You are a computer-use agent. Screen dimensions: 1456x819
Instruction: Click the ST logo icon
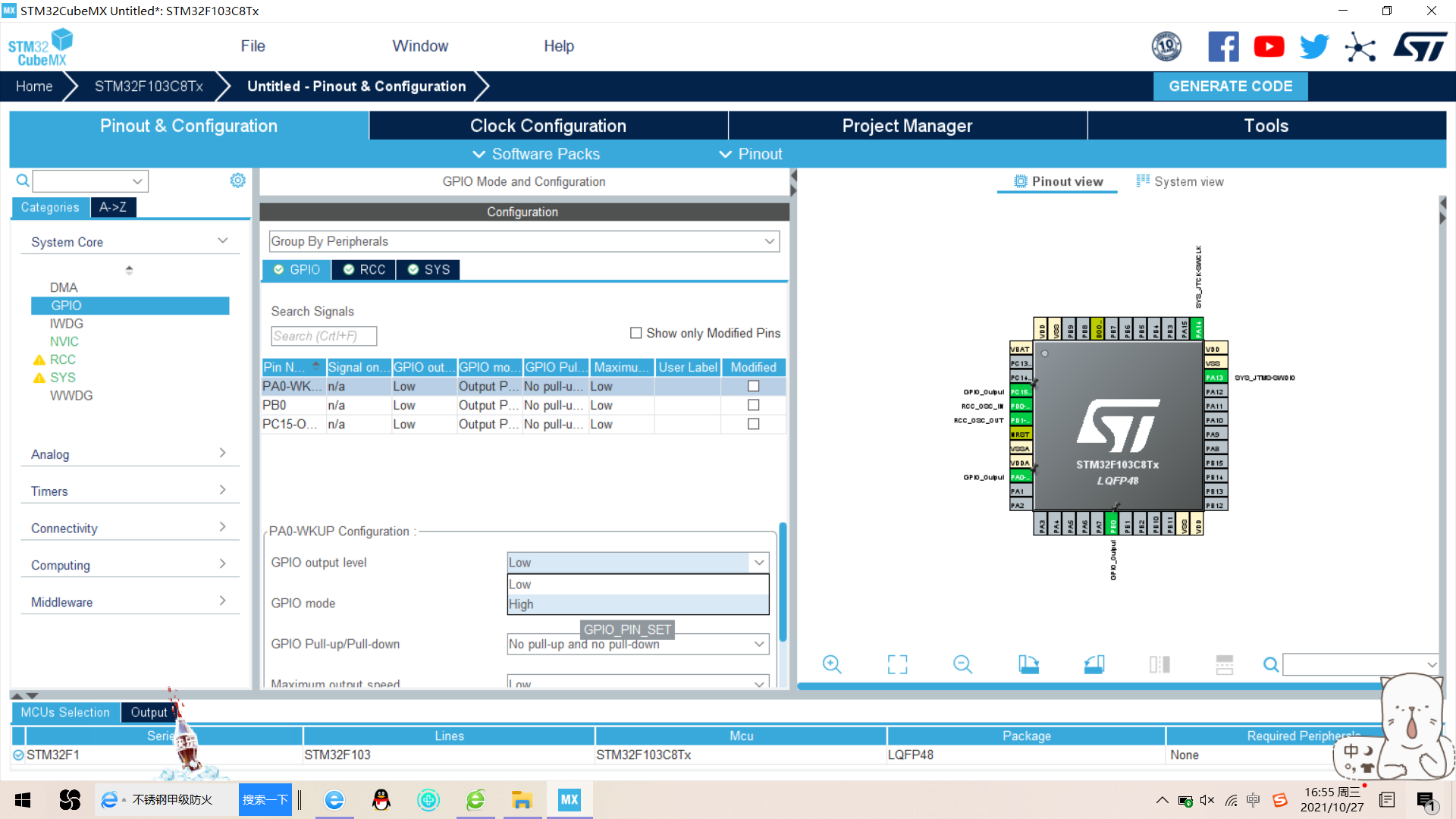point(1420,47)
